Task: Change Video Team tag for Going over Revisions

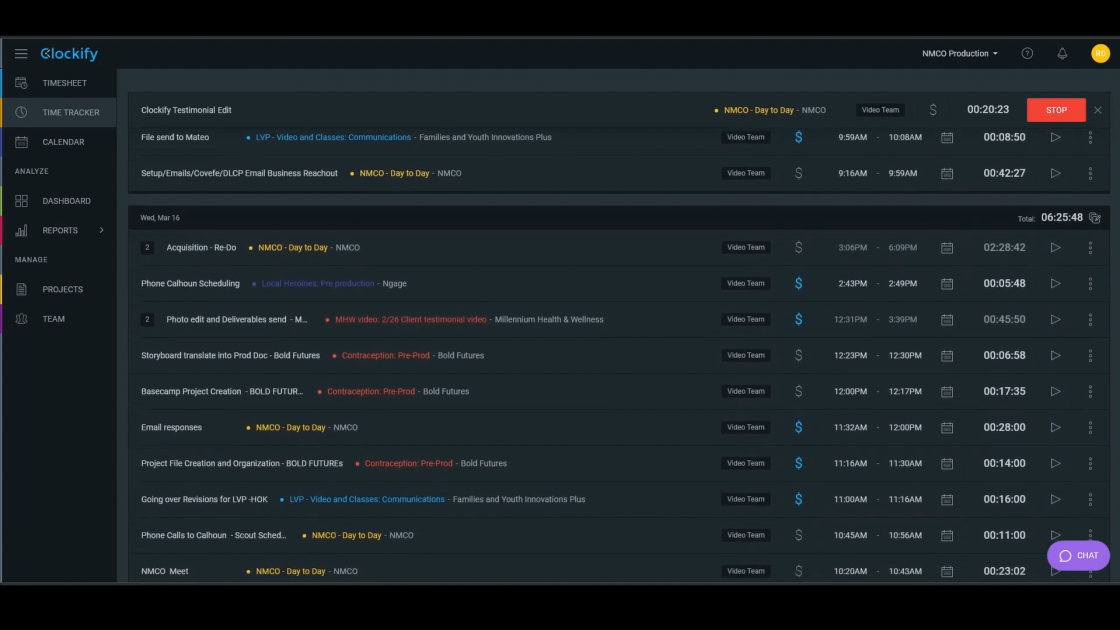Action: [746, 499]
